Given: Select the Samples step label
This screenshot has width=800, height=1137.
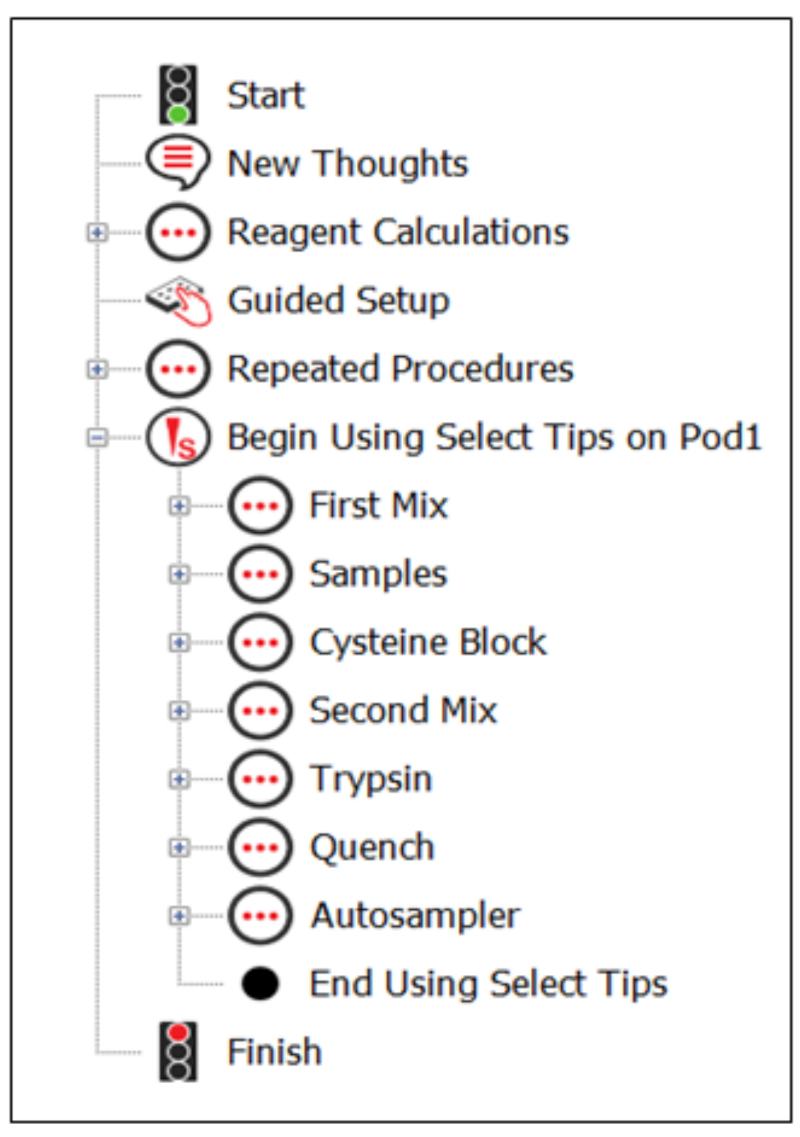Looking at the screenshot, I should pyautogui.click(x=378, y=574).
